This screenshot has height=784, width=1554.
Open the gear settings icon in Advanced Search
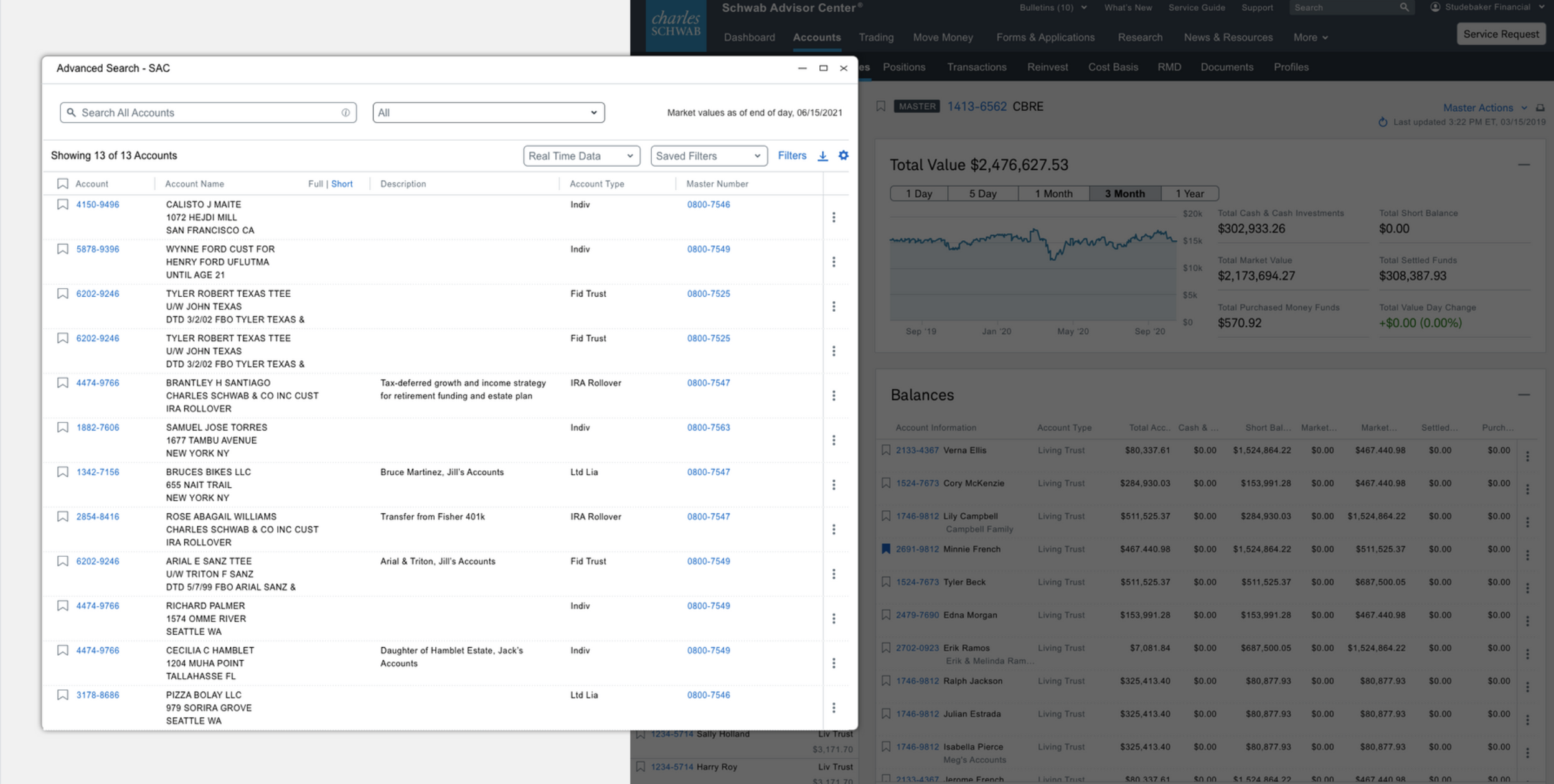[x=843, y=156]
